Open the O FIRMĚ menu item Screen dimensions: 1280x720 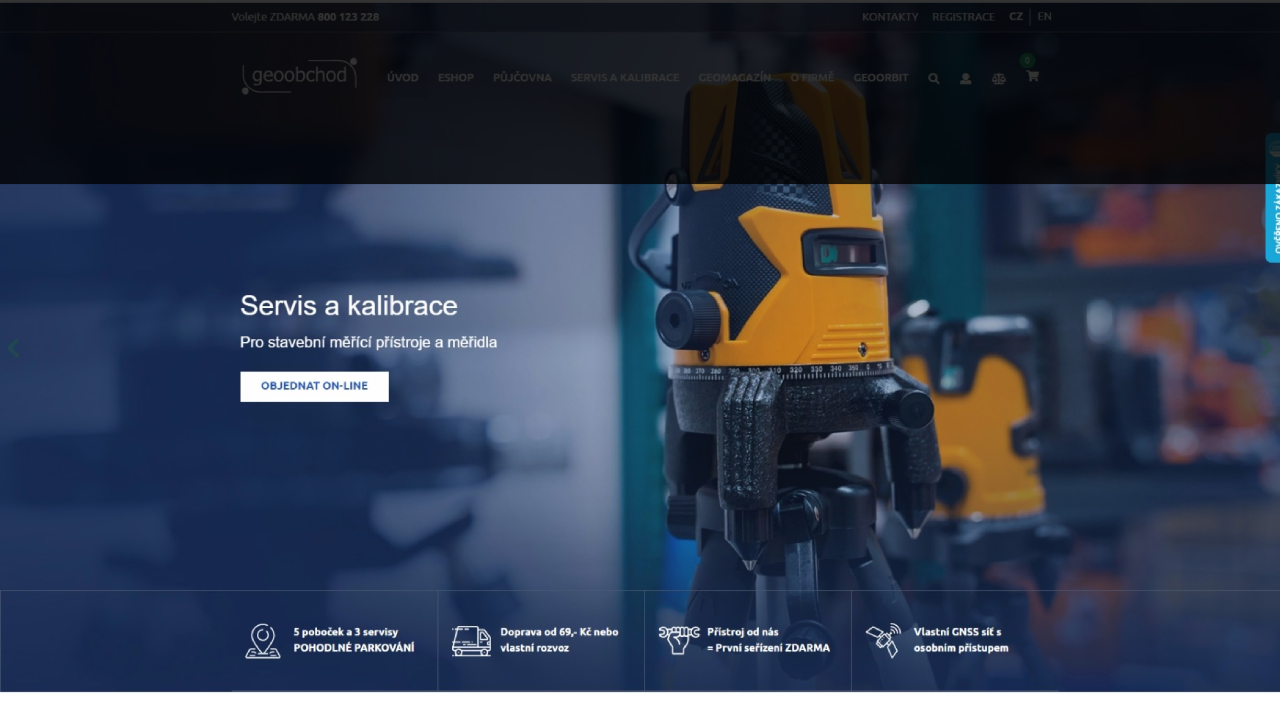click(x=812, y=78)
